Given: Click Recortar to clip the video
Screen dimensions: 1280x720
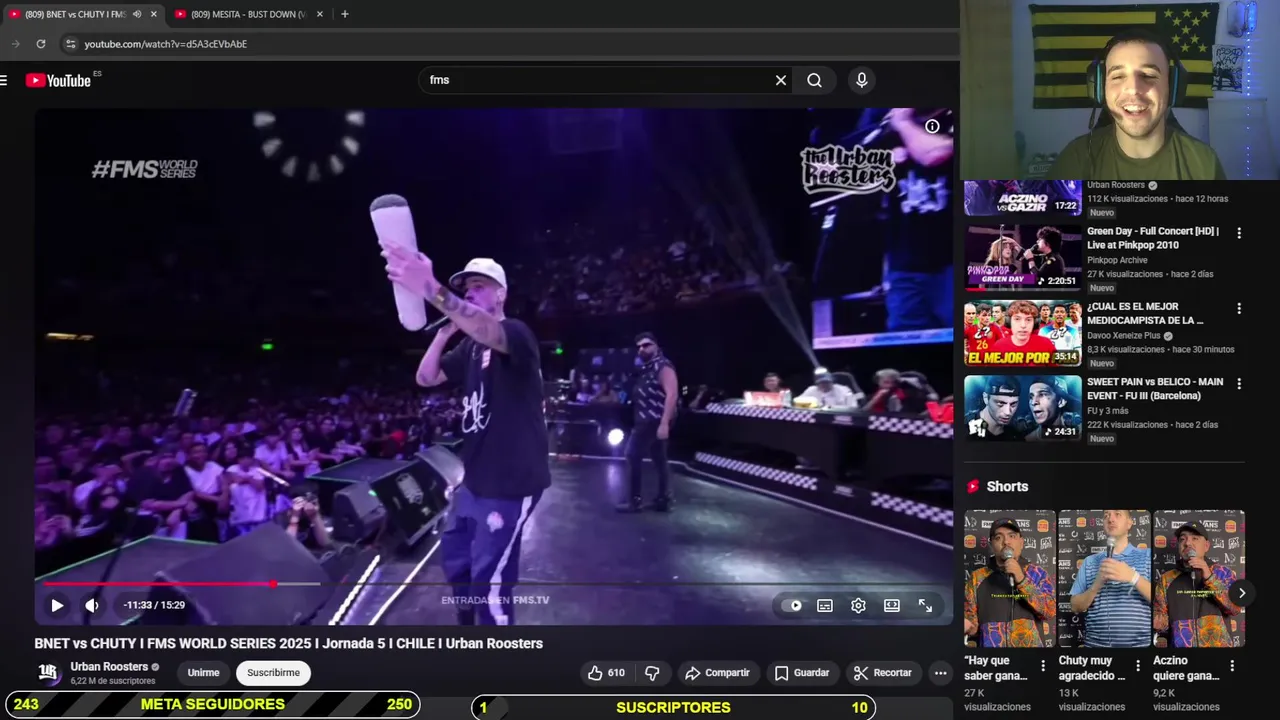Looking at the screenshot, I should 882,673.
